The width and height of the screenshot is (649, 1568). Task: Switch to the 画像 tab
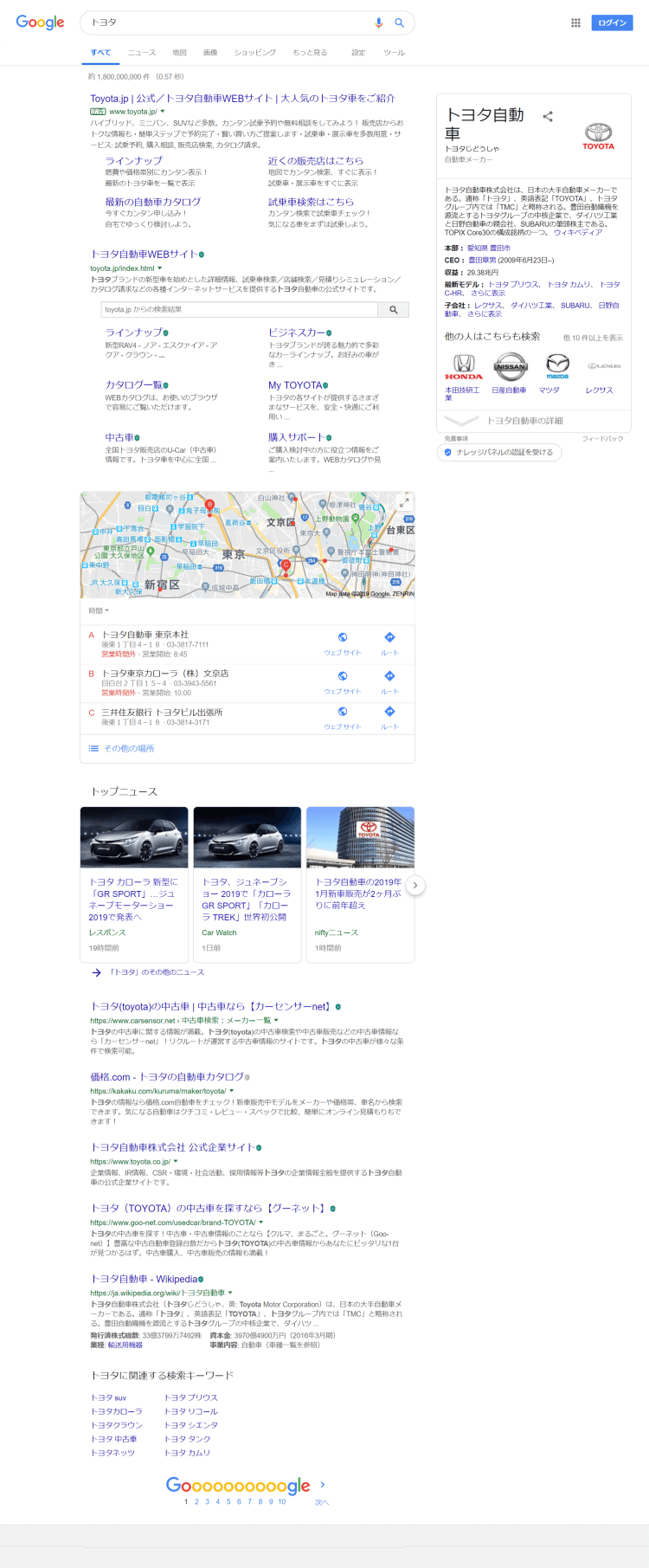tap(210, 53)
